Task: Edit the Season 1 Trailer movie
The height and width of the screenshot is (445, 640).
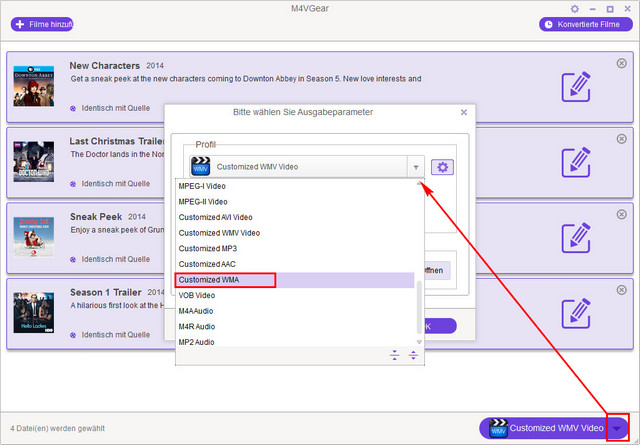Action: point(576,313)
